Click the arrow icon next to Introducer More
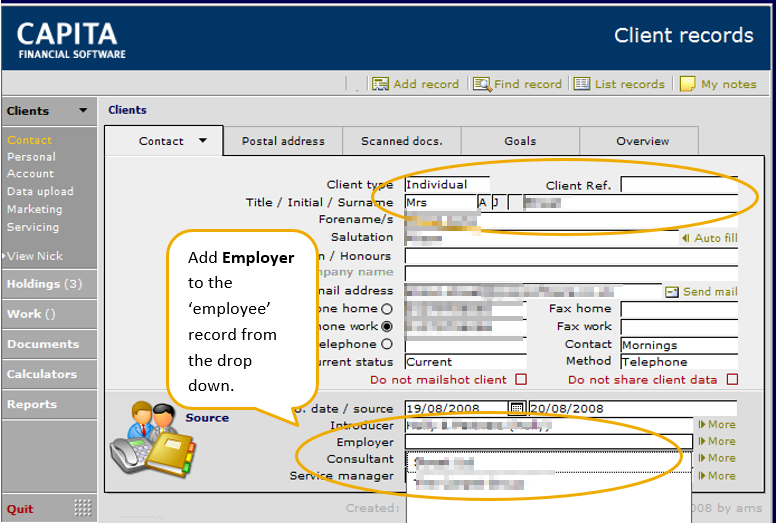 click(701, 424)
